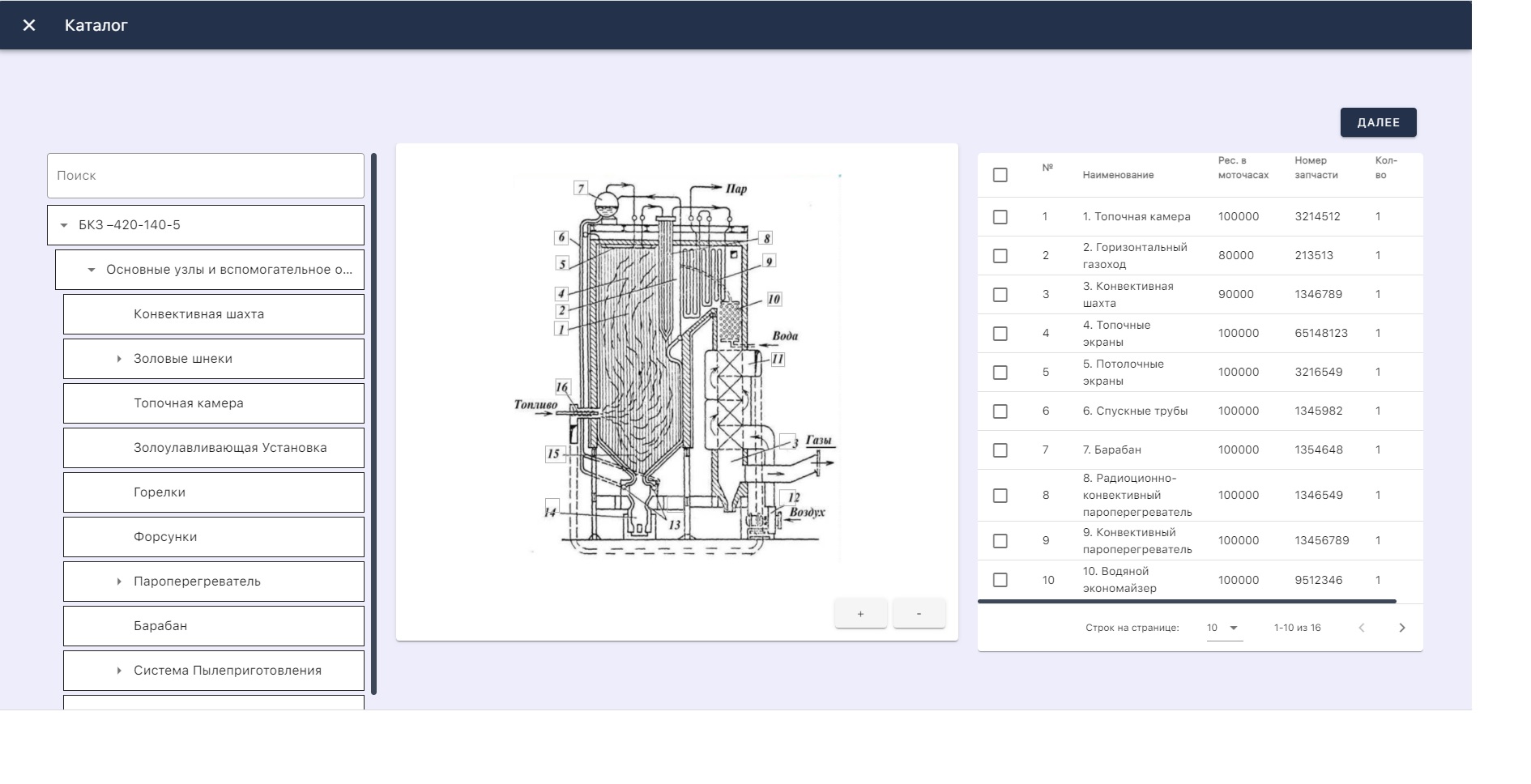Click part number 213513

click(1314, 255)
